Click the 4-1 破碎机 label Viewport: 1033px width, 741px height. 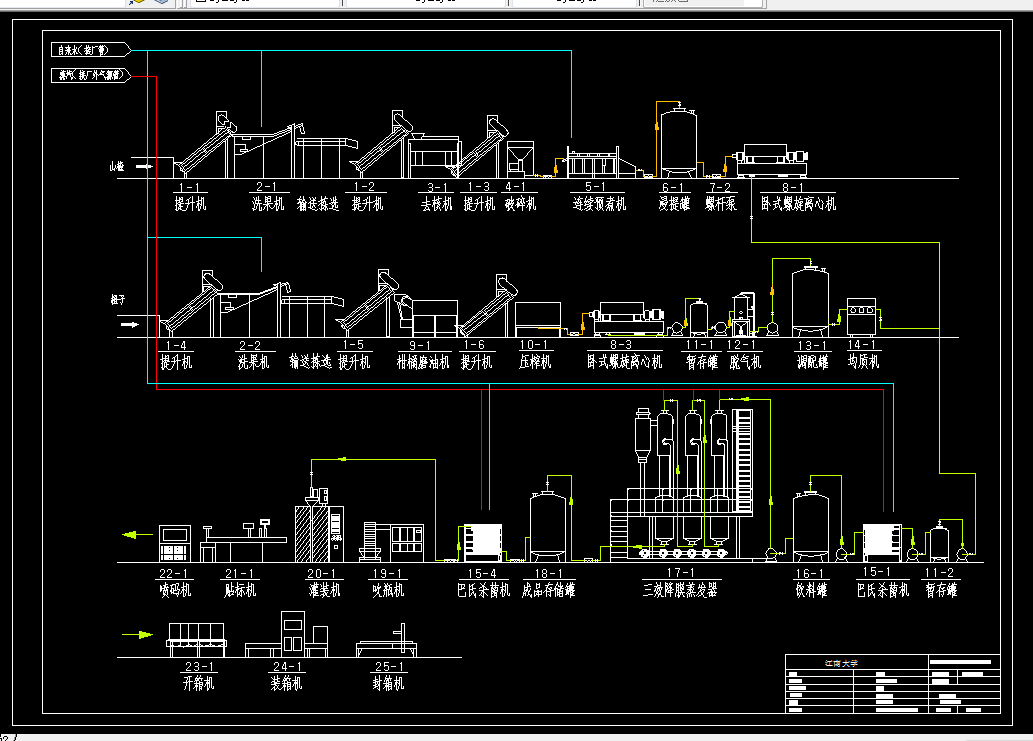point(520,197)
